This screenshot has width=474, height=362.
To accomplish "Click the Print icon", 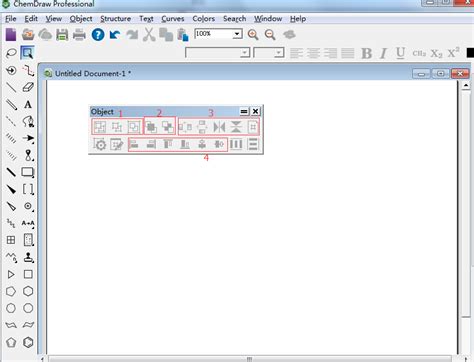I will pyautogui.click(x=79, y=35).
